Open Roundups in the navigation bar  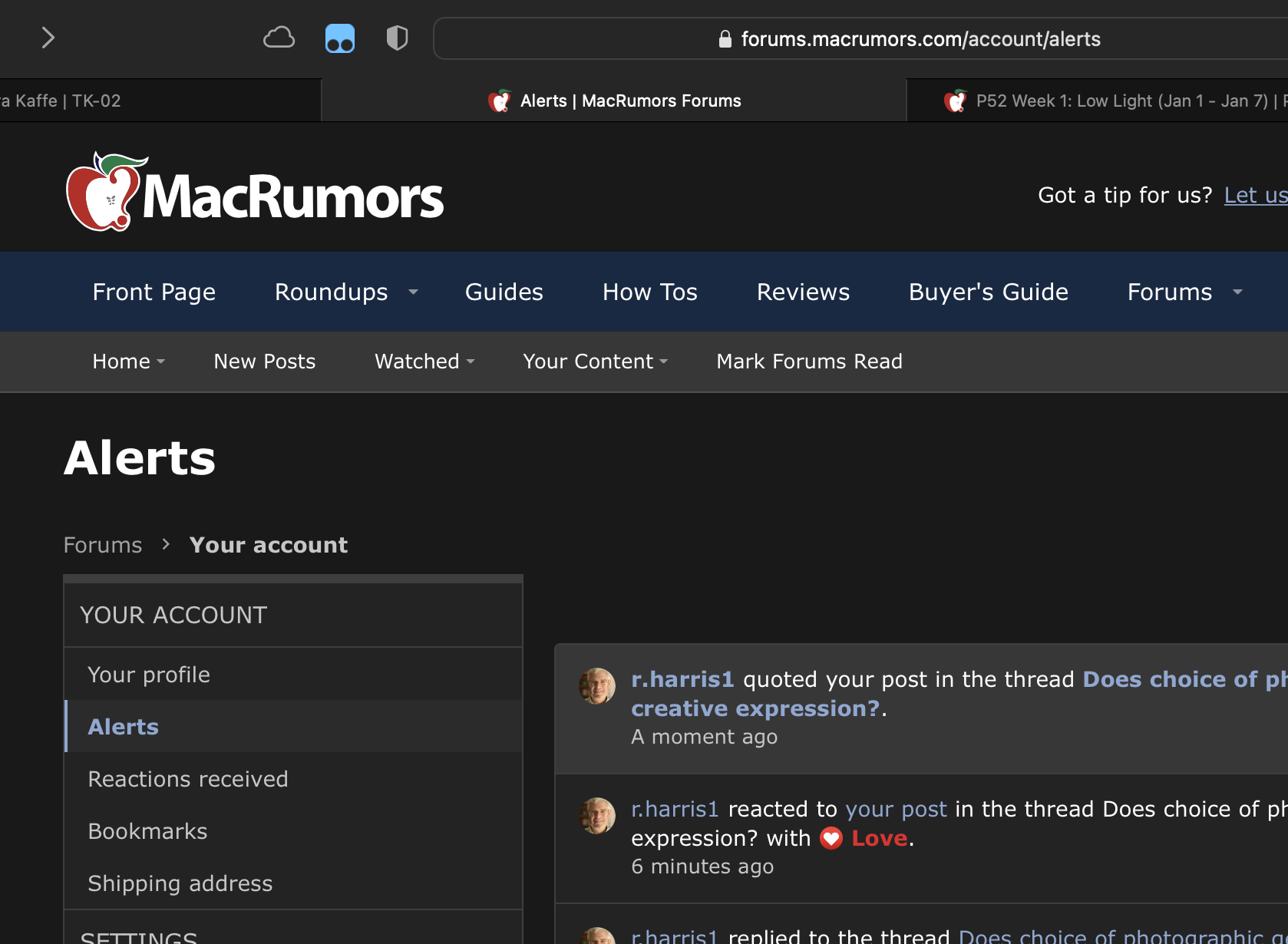331,292
